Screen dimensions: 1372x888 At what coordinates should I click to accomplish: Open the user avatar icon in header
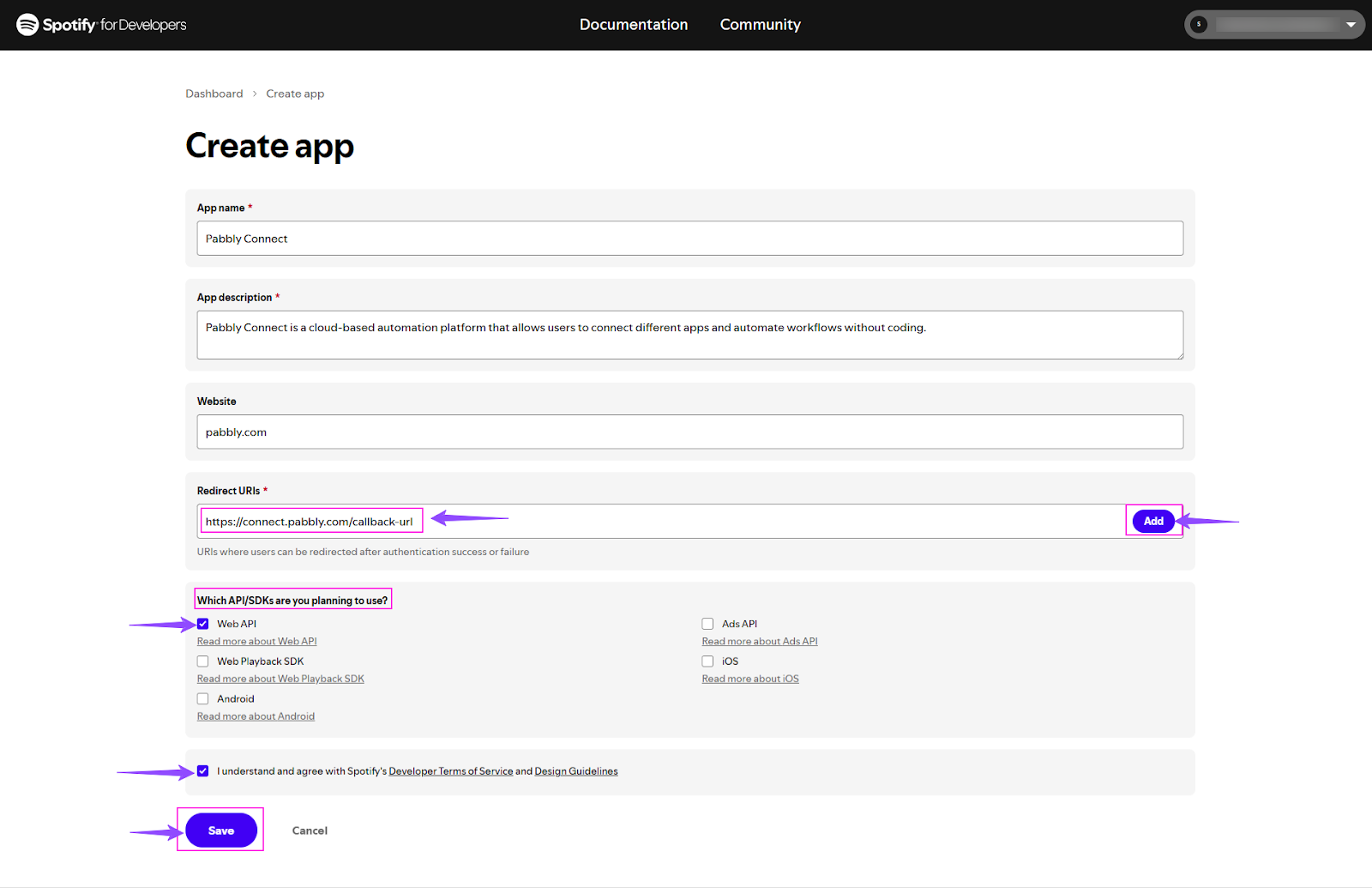(x=1199, y=25)
